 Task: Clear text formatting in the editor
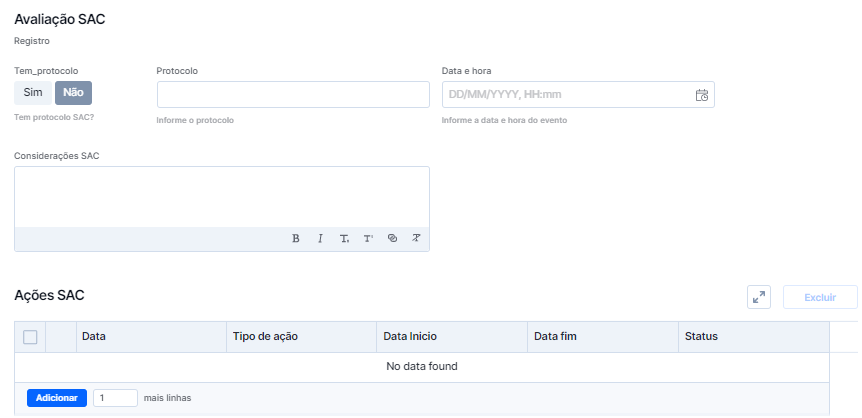417,239
